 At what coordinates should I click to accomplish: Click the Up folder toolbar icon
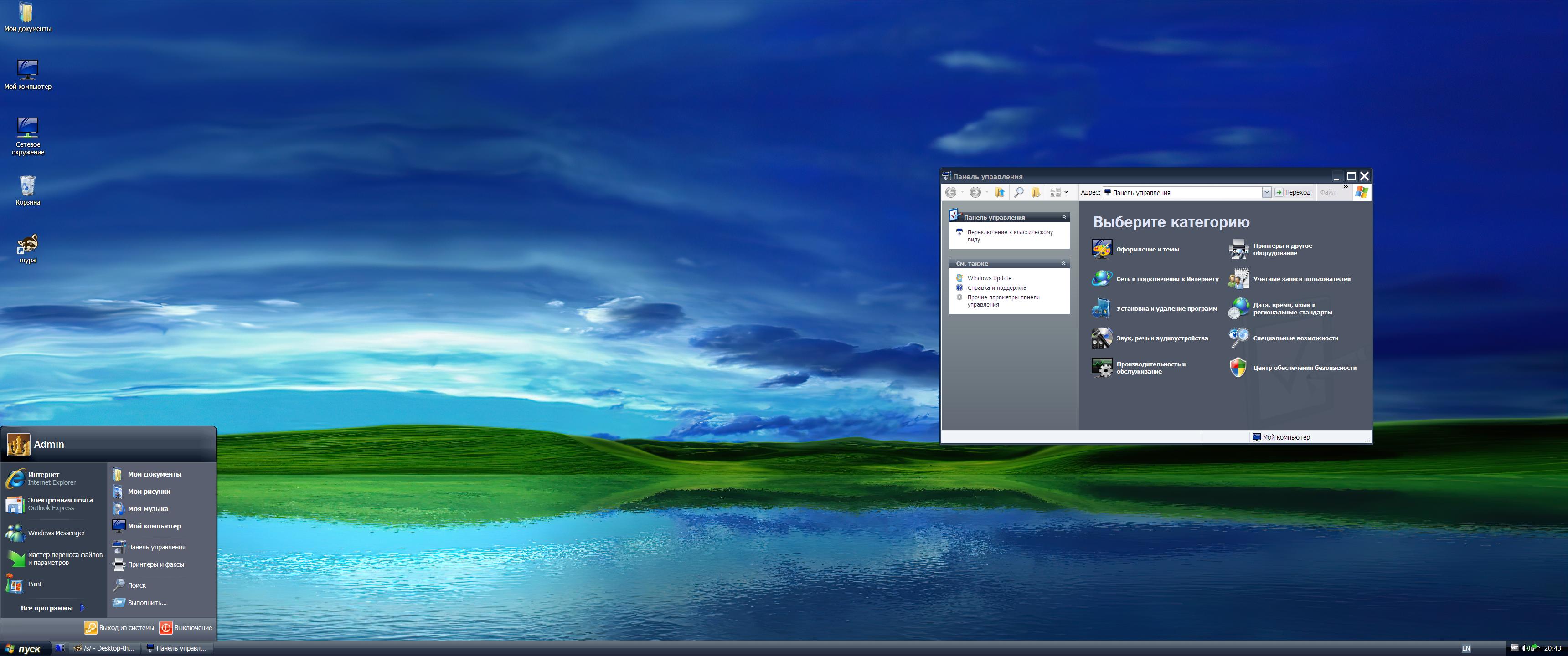(x=1000, y=192)
